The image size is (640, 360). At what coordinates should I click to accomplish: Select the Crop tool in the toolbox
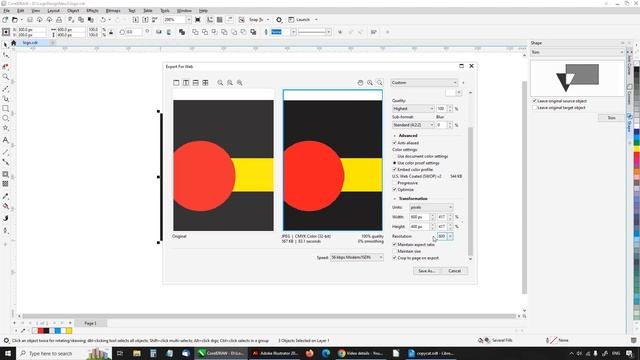tap(5, 67)
